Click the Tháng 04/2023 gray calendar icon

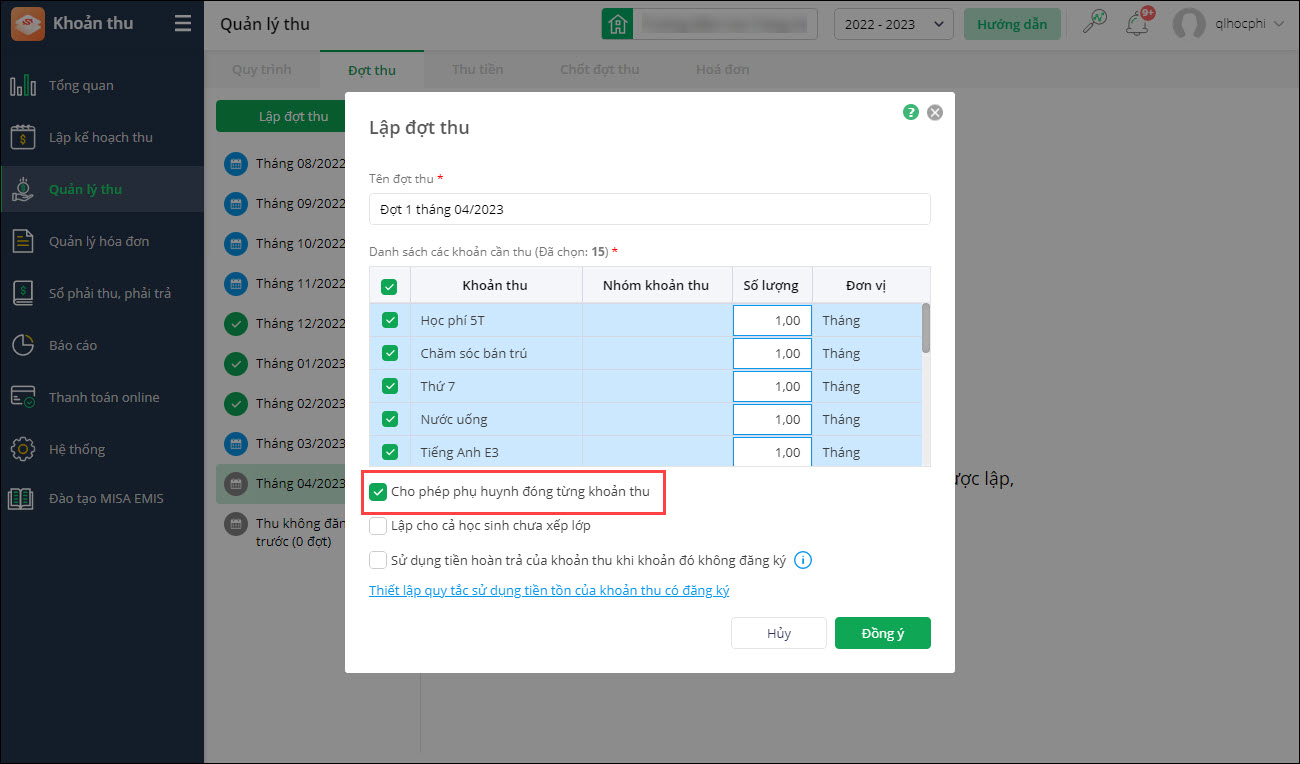tap(235, 483)
